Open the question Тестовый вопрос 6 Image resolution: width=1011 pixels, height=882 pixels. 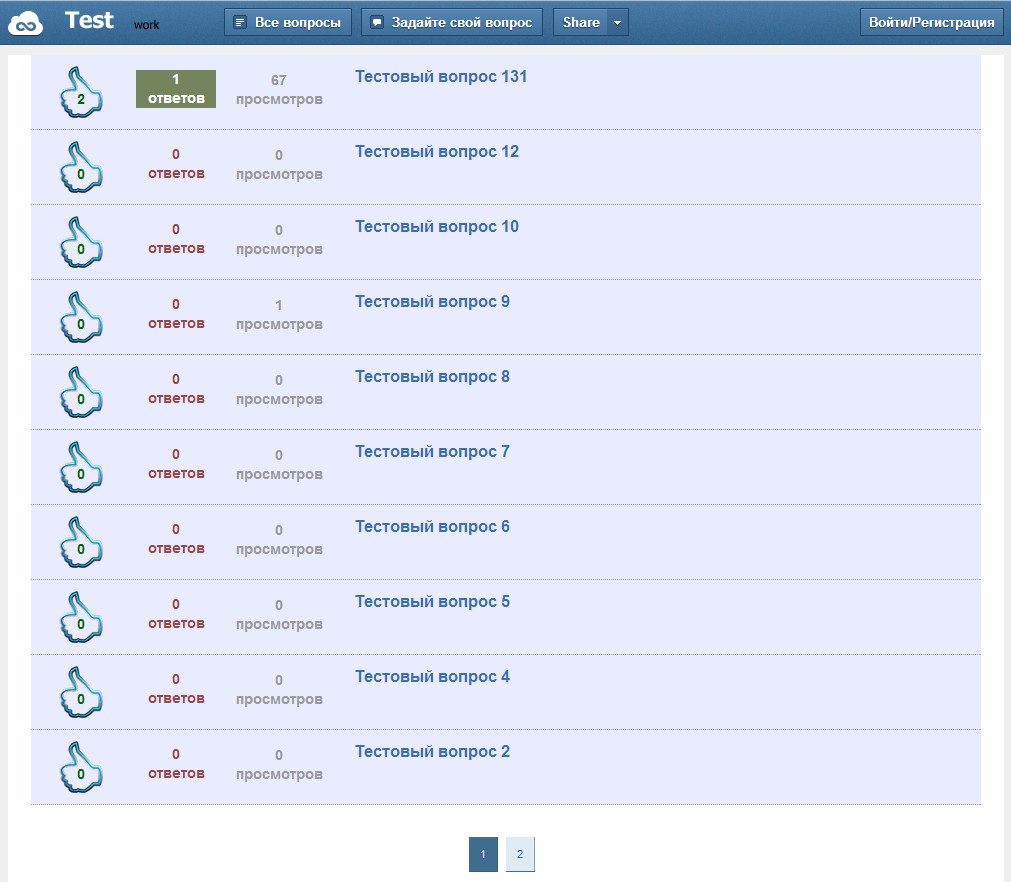tap(433, 527)
